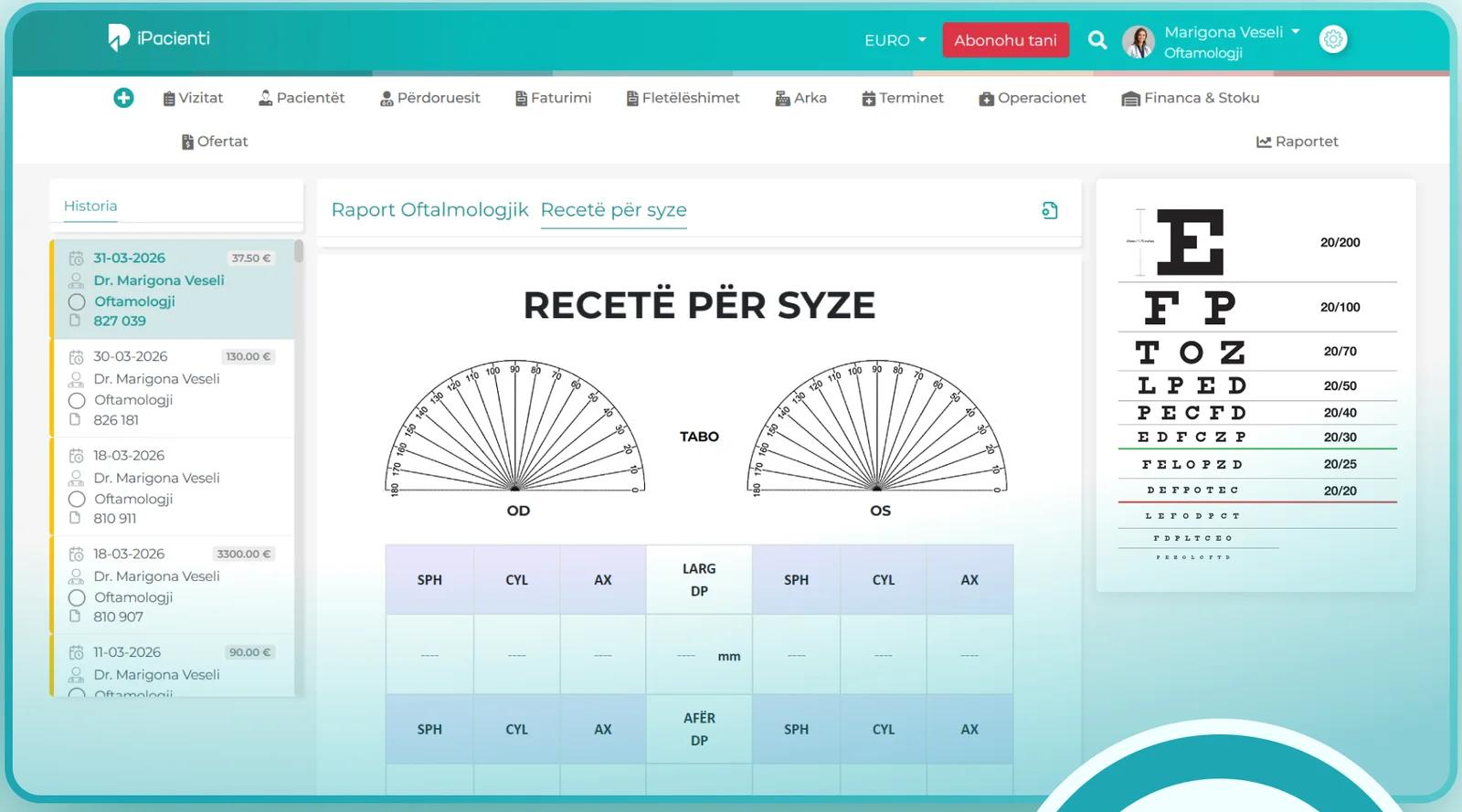Open Raportet menu item
This screenshot has height=812, width=1462.
pos(1298,142)
